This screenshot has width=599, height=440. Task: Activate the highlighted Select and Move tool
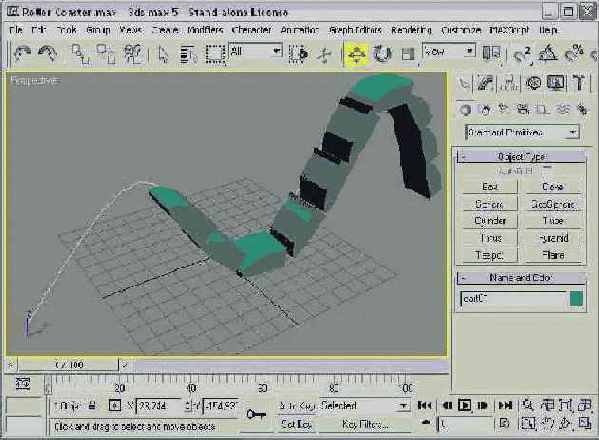(x=356, y=54)
